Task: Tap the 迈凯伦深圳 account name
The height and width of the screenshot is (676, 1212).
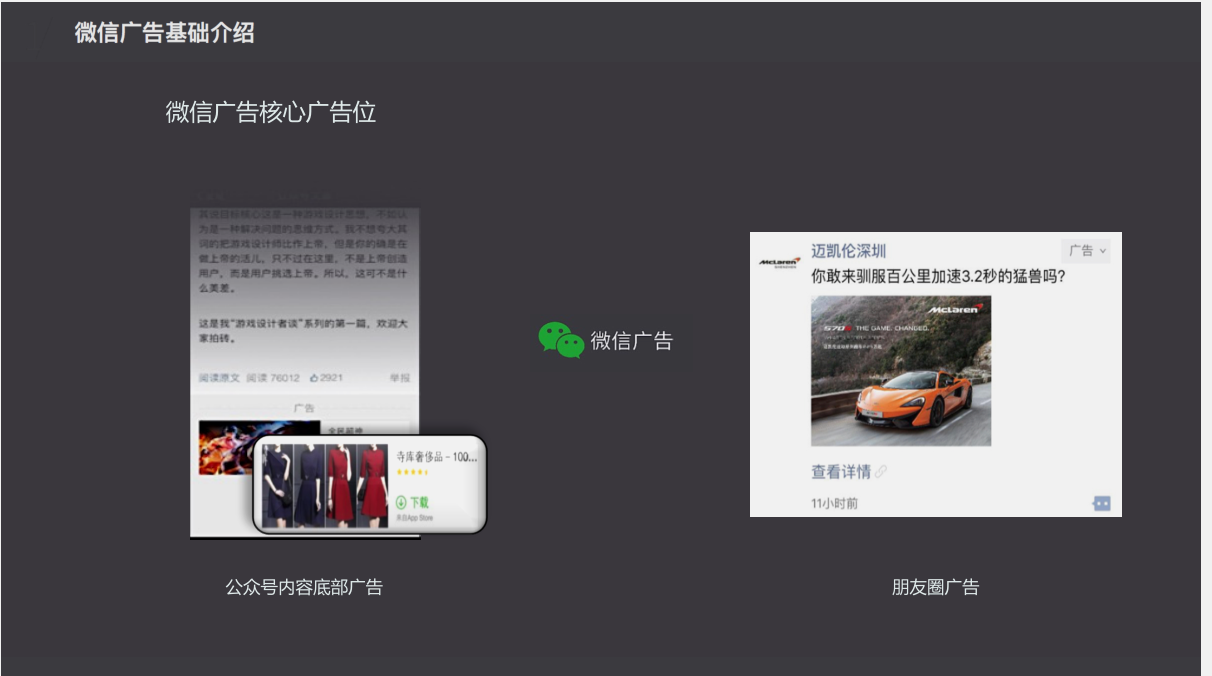Action: [x=848, y=250]
